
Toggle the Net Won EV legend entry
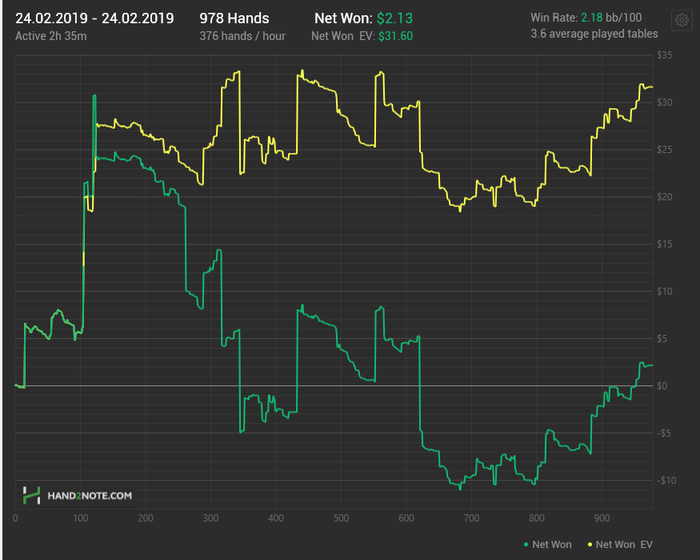coord(620,544)
